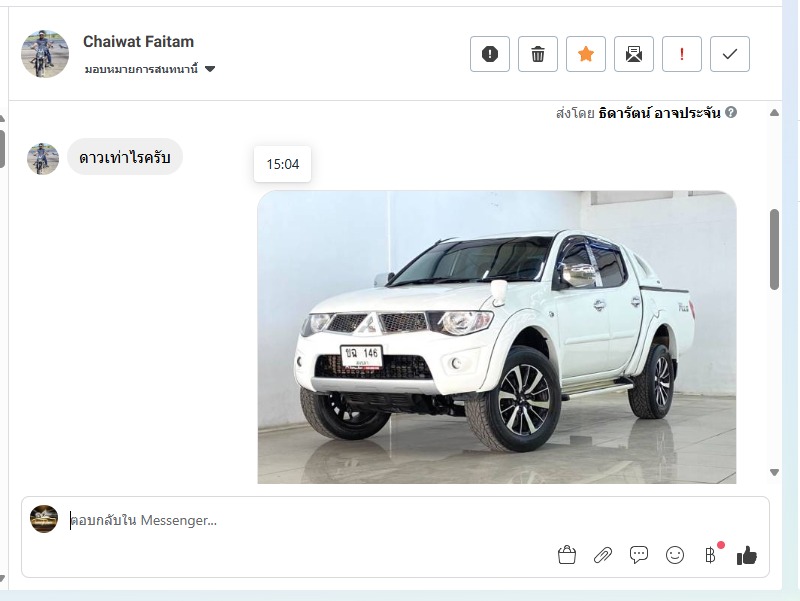Mark conversation as spam with octagon icon
The height and width of the screenshot is (601, 800).
coord(490,54)
